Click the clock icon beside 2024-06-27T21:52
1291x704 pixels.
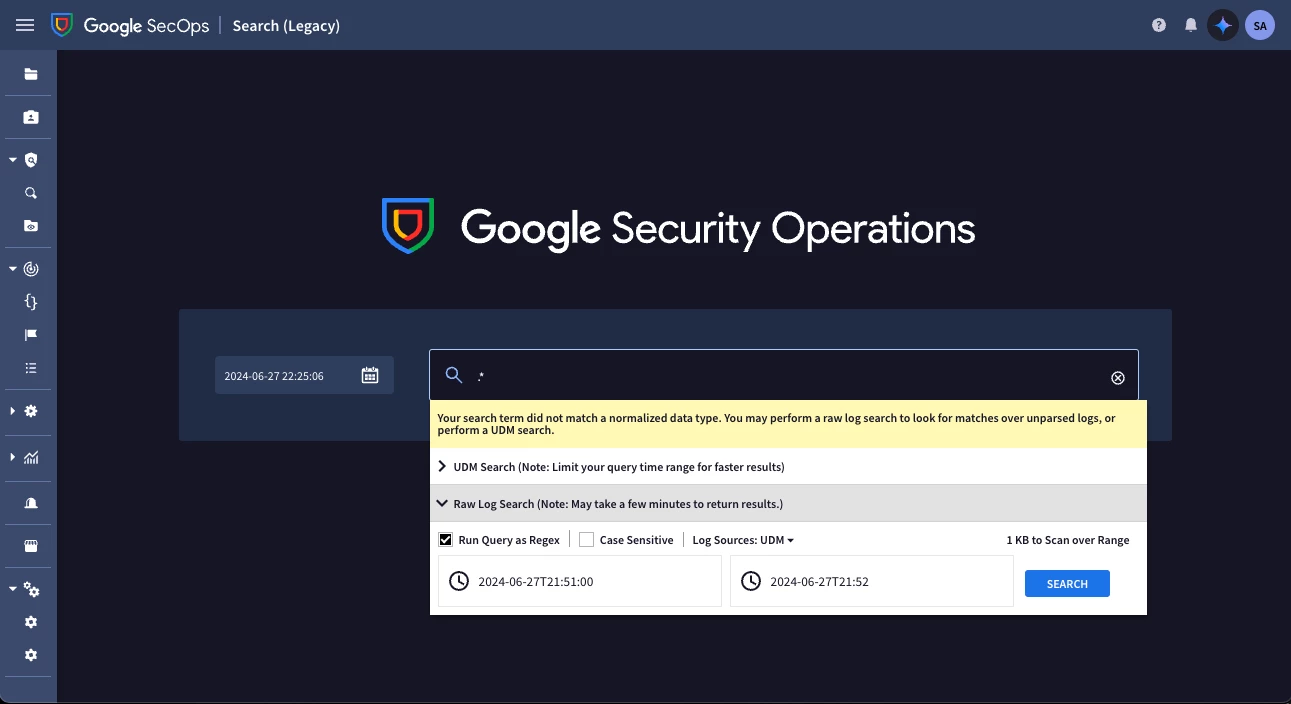751,581
